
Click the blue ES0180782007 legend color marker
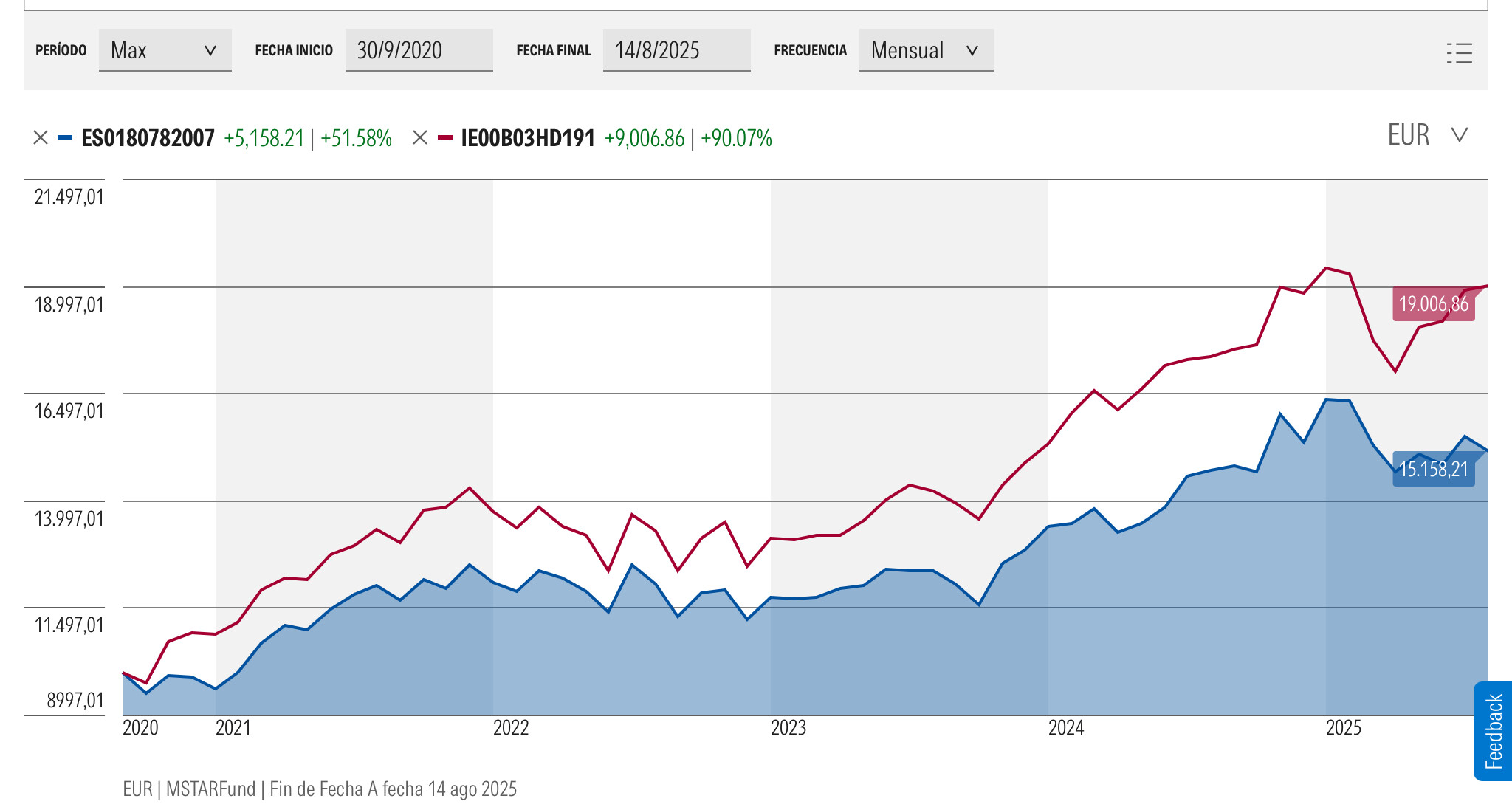(65, 138)
